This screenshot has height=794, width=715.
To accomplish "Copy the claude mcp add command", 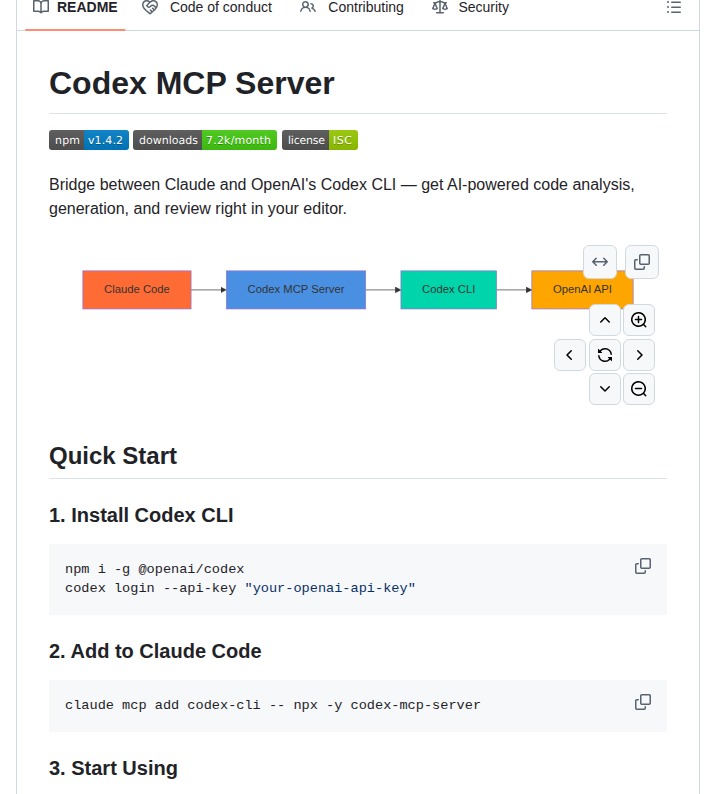I will click(x=643, y=702).
